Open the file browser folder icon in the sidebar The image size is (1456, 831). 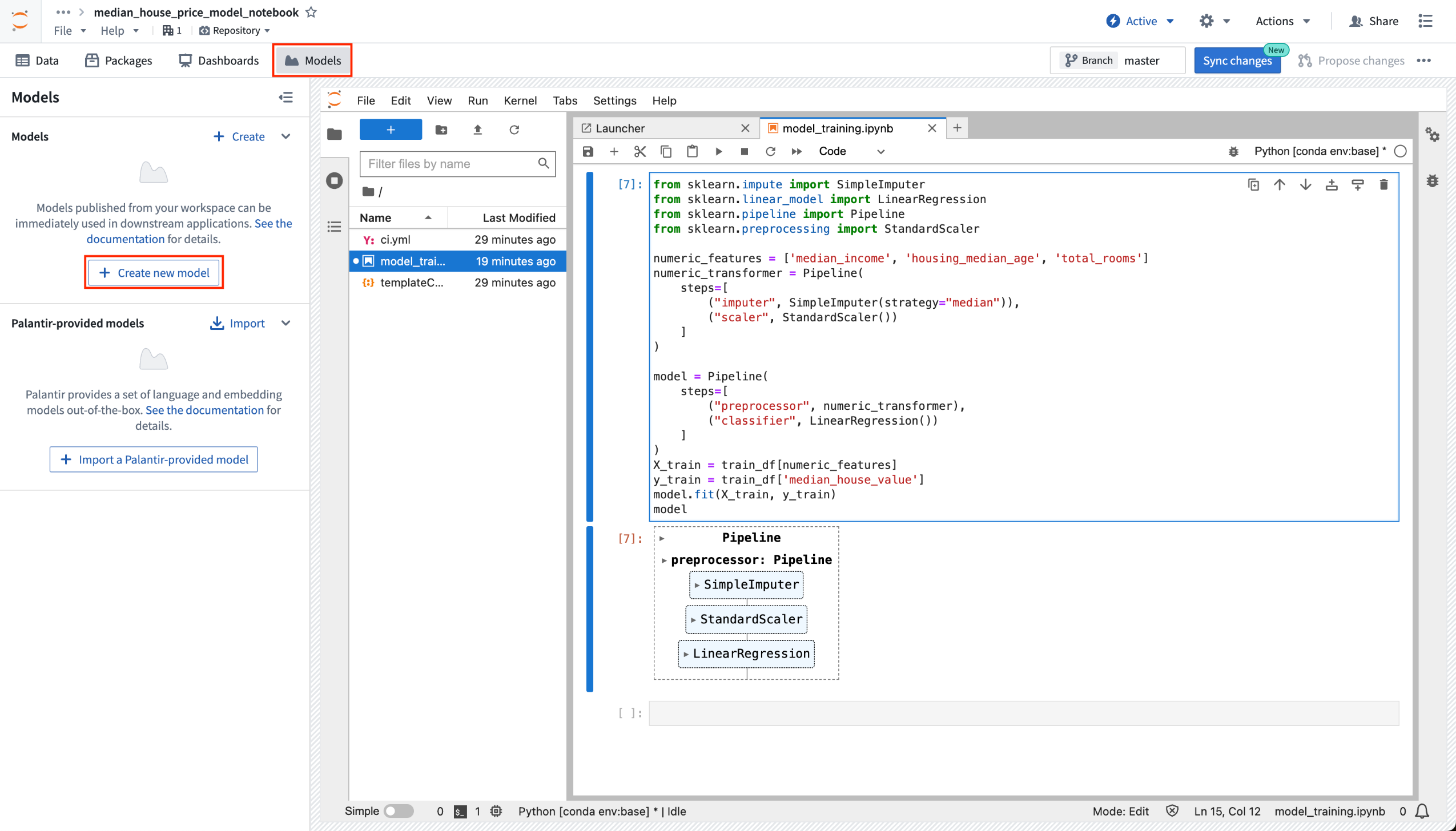click(x=335, y=134)
